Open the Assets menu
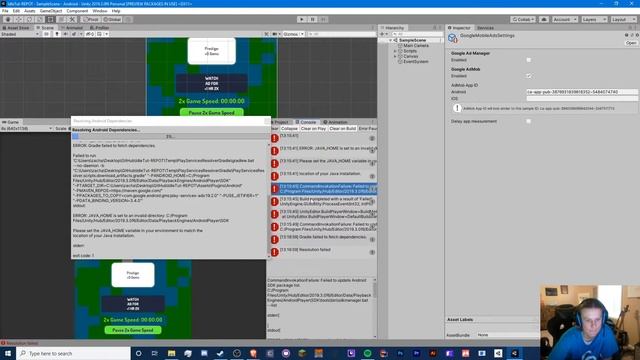The width and height of the screenshot is (640, 360). coord(30,11)
